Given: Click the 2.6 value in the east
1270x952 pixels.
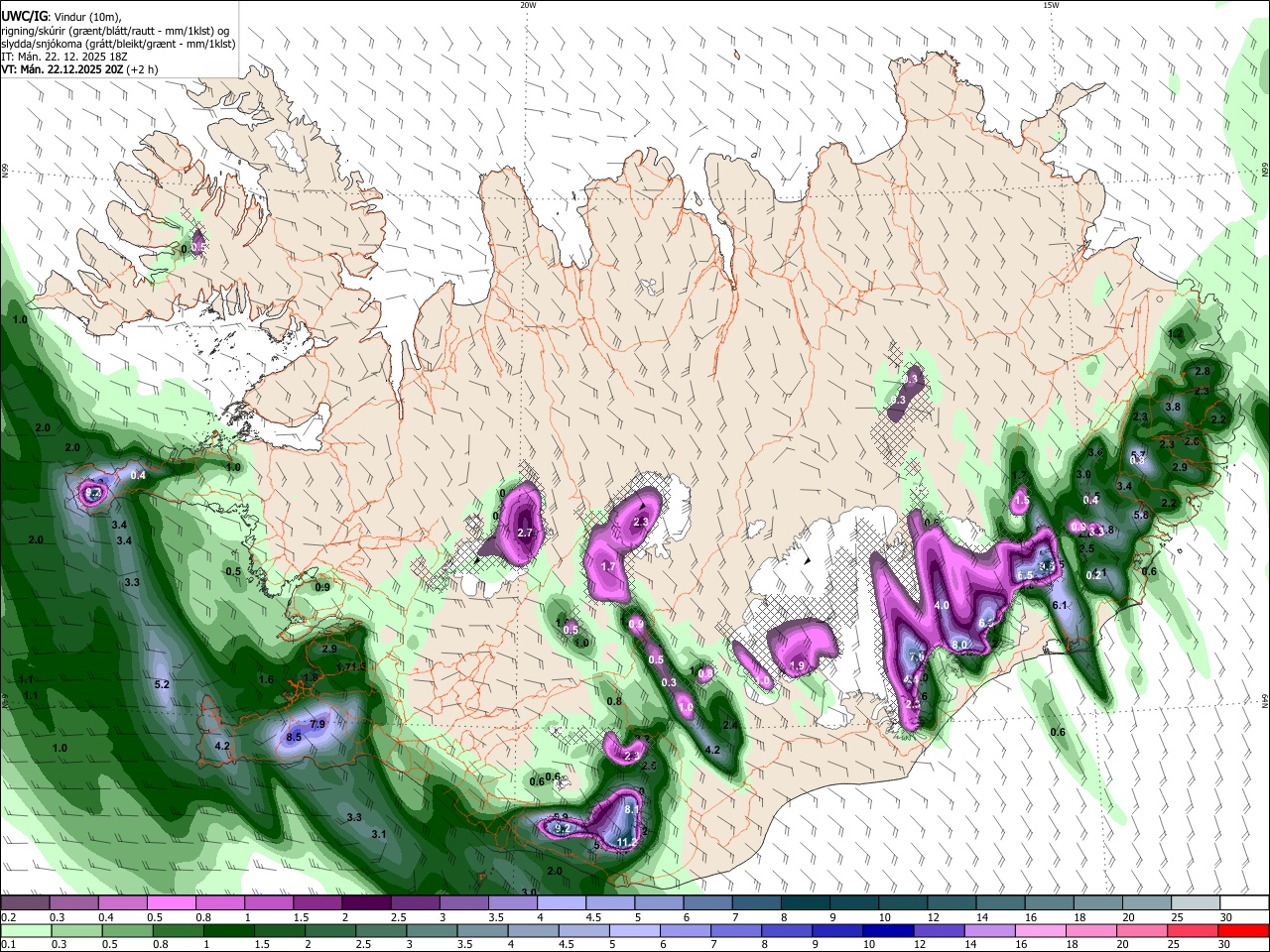Looking at the screenshot, I should 1193,442.
